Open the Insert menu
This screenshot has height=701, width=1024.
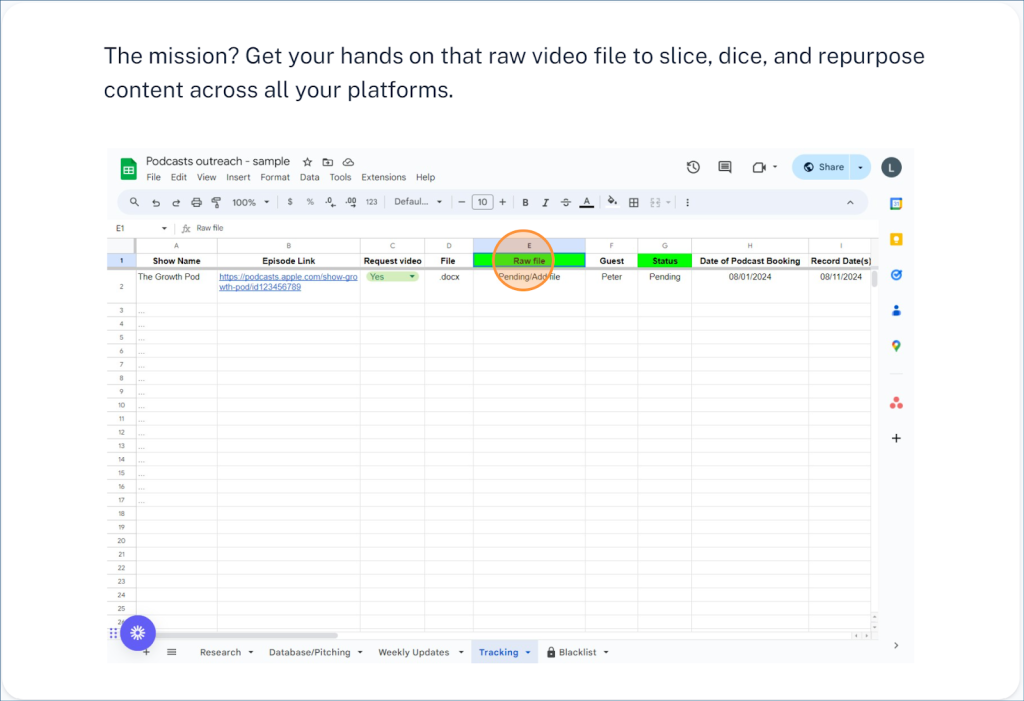pyautogui.click(x=238, y=177)
